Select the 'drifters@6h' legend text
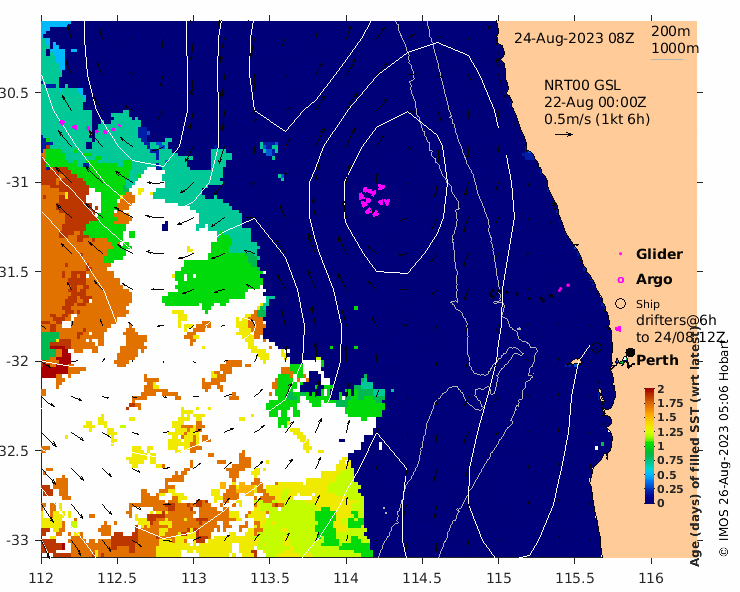Viewport: 740px width, 592px height. click(x=676, y=320)
